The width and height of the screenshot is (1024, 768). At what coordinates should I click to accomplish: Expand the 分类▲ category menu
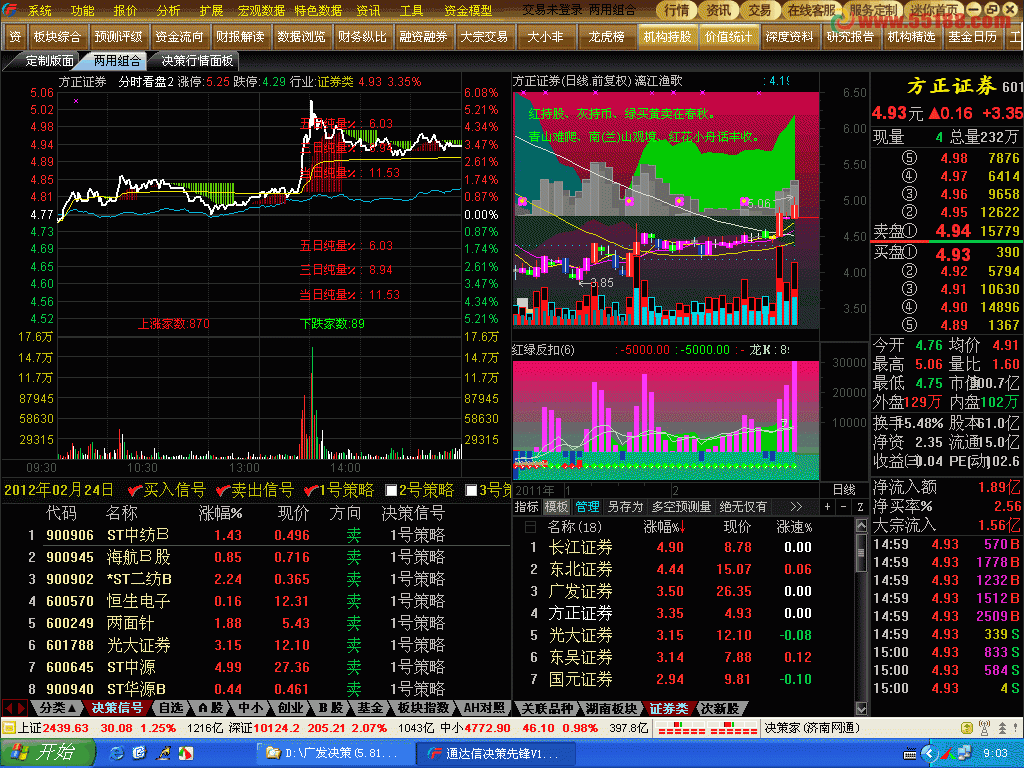58,708
